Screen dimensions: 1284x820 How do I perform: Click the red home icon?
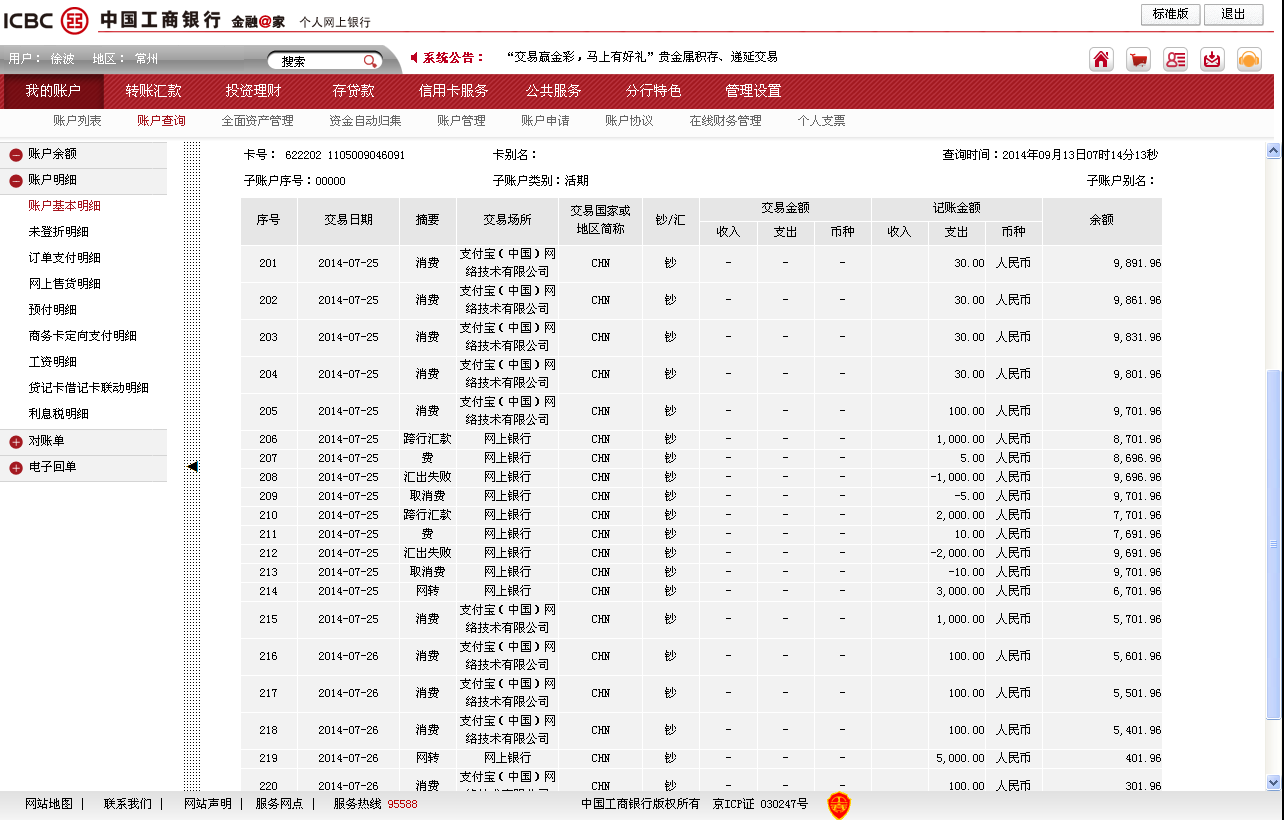coord(1101,59)
